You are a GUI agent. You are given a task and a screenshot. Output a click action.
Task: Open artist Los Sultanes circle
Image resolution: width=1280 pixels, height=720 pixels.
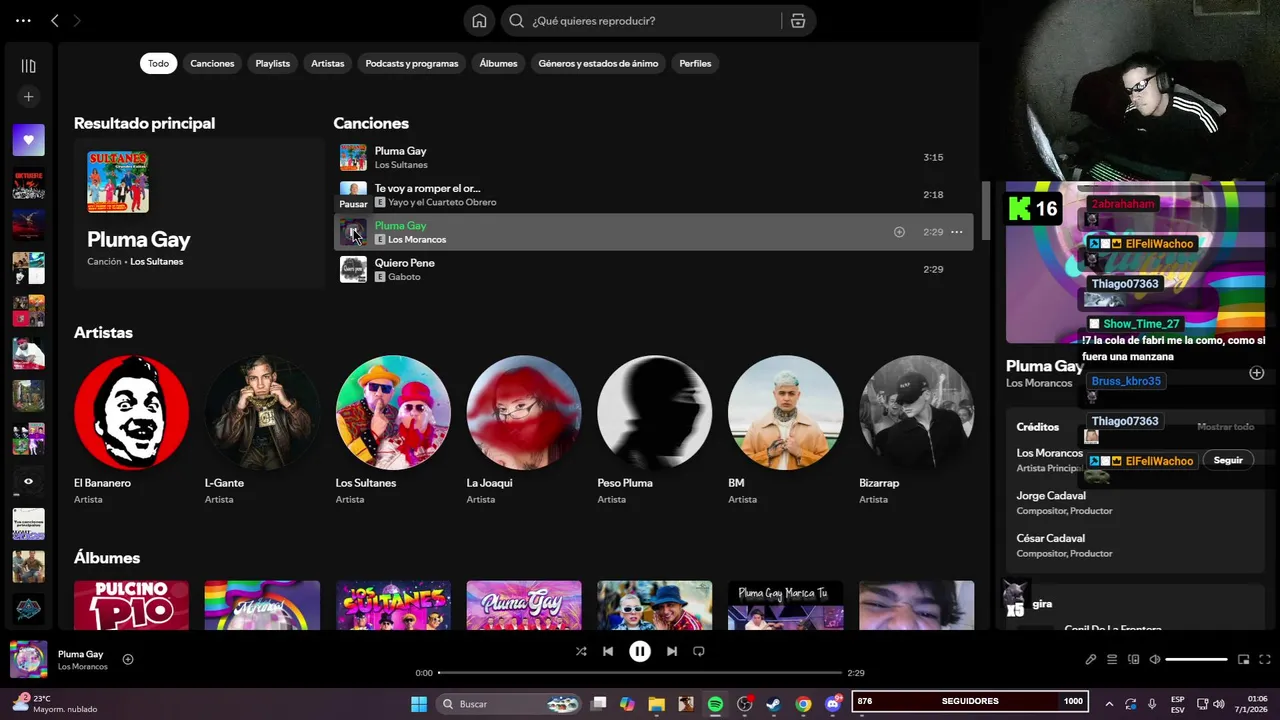coord(393,412)
